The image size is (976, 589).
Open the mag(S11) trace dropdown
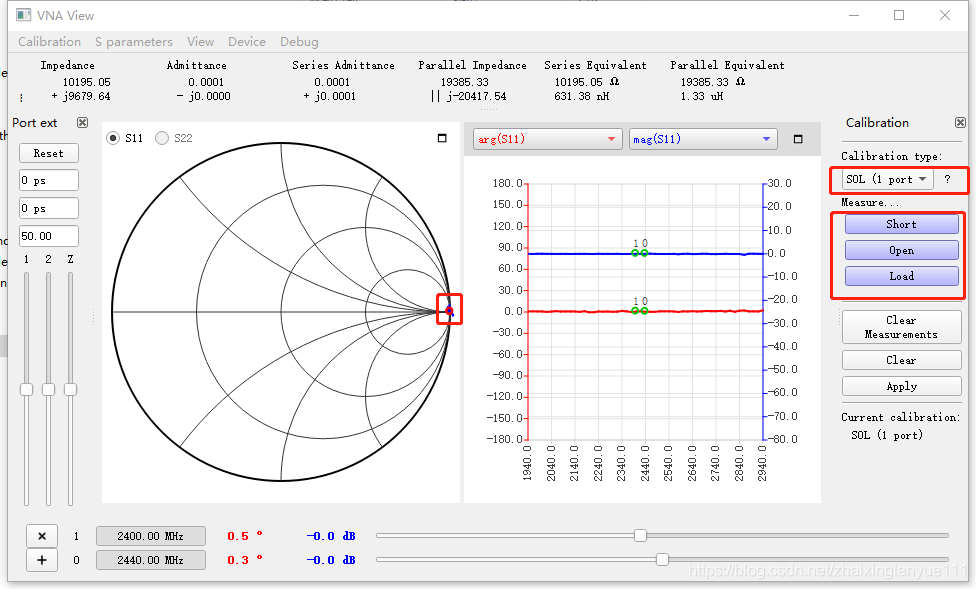[x=703, y=139]
